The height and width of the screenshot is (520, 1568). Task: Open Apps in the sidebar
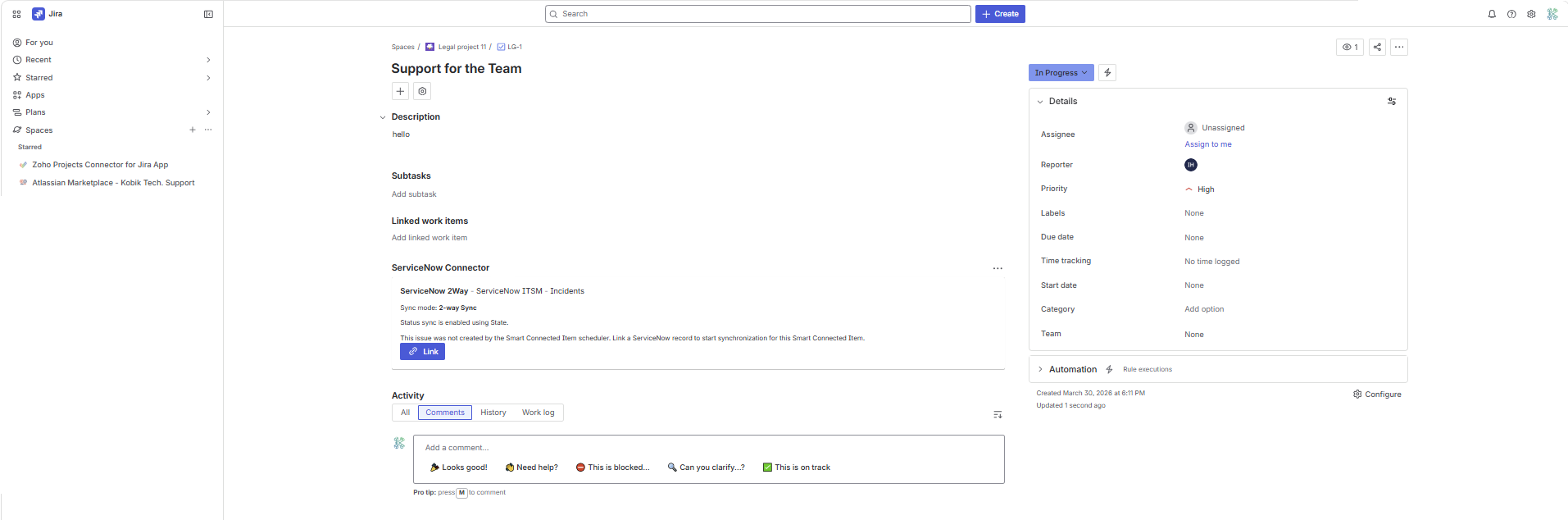pos(34,95)
